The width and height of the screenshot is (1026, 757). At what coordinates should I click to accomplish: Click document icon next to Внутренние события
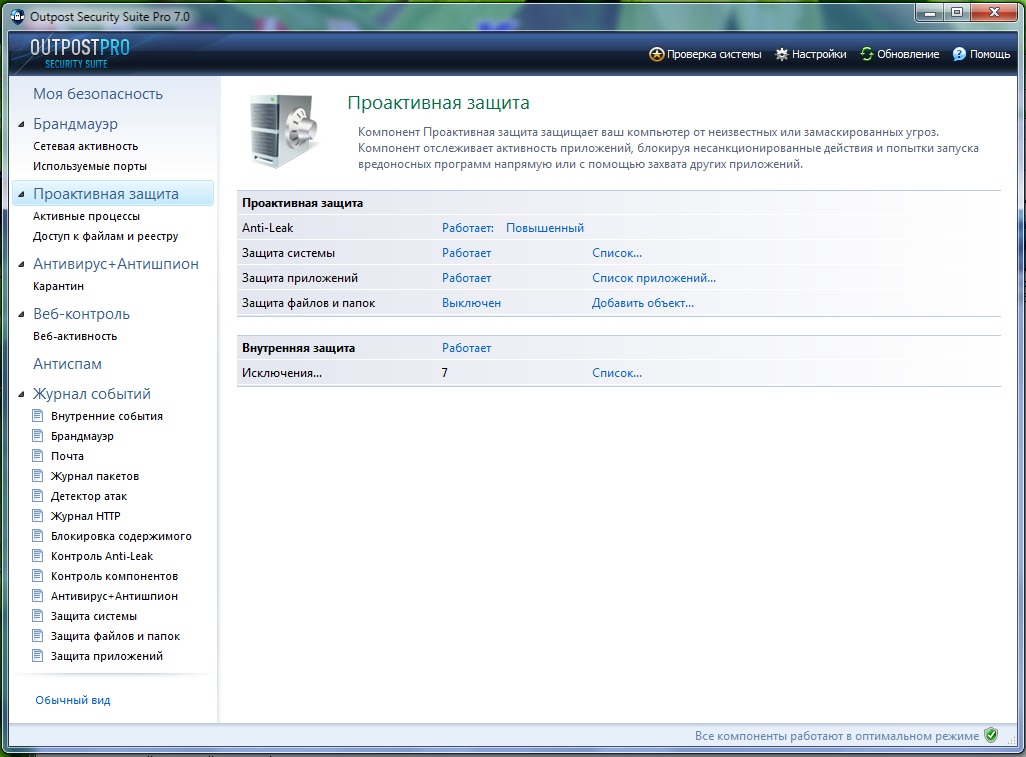coord(38,415)
